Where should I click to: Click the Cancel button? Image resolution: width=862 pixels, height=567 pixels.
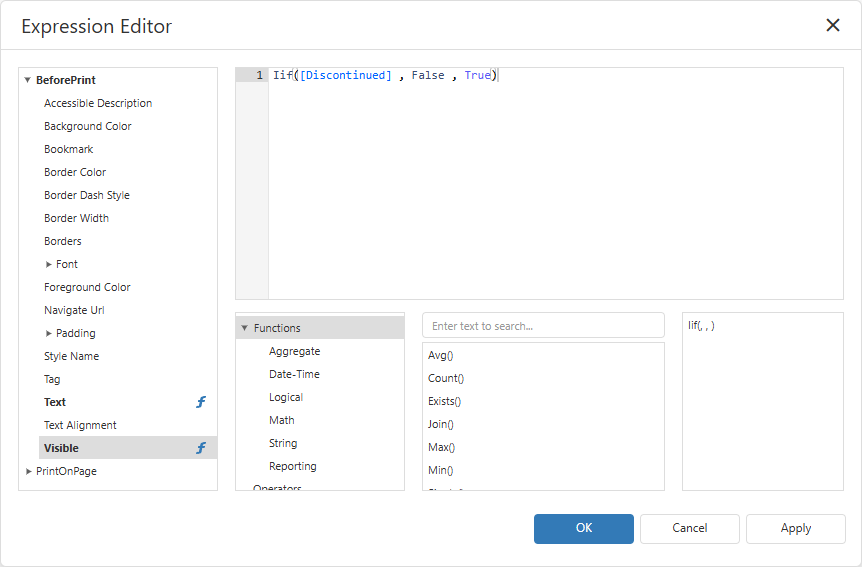[x=689, y=529]
